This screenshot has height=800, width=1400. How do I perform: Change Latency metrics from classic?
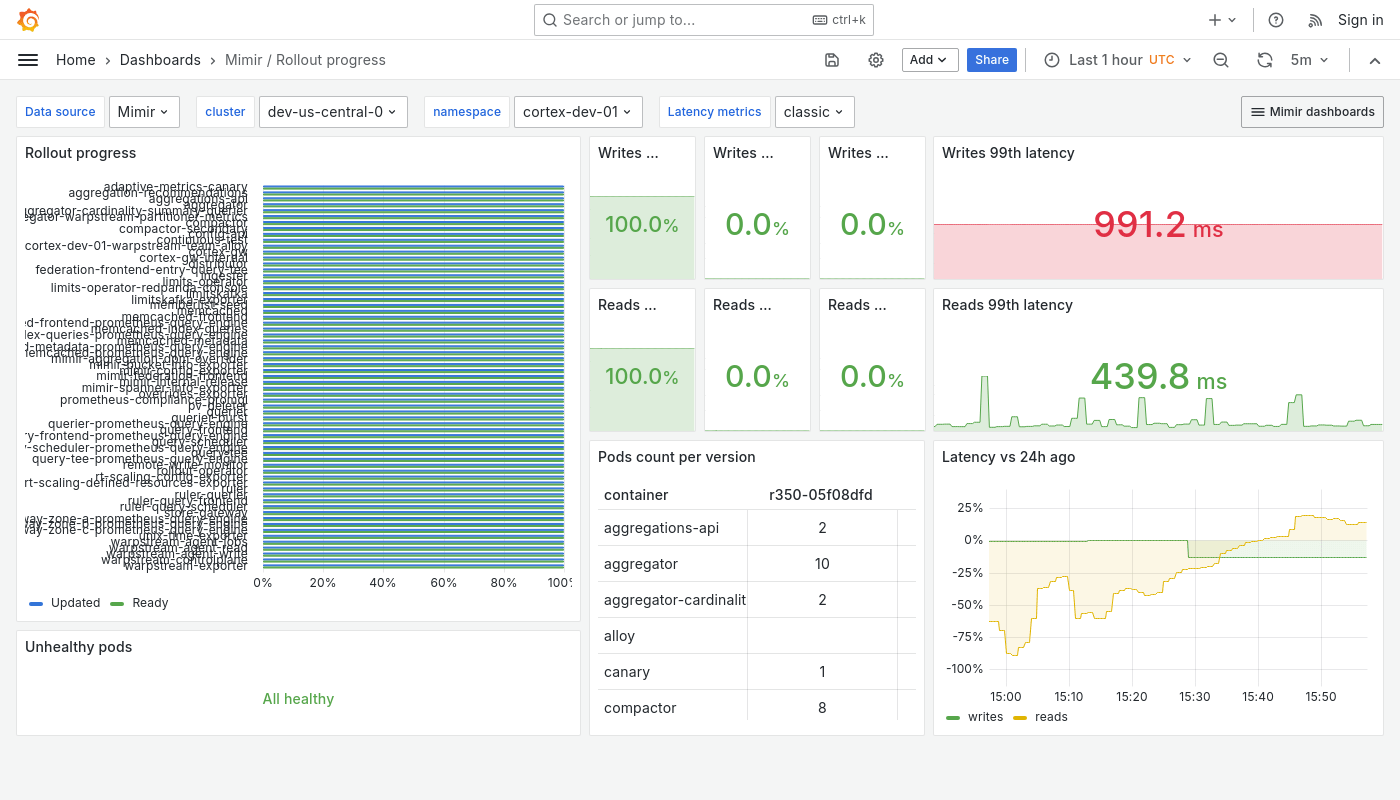(814, 112)
